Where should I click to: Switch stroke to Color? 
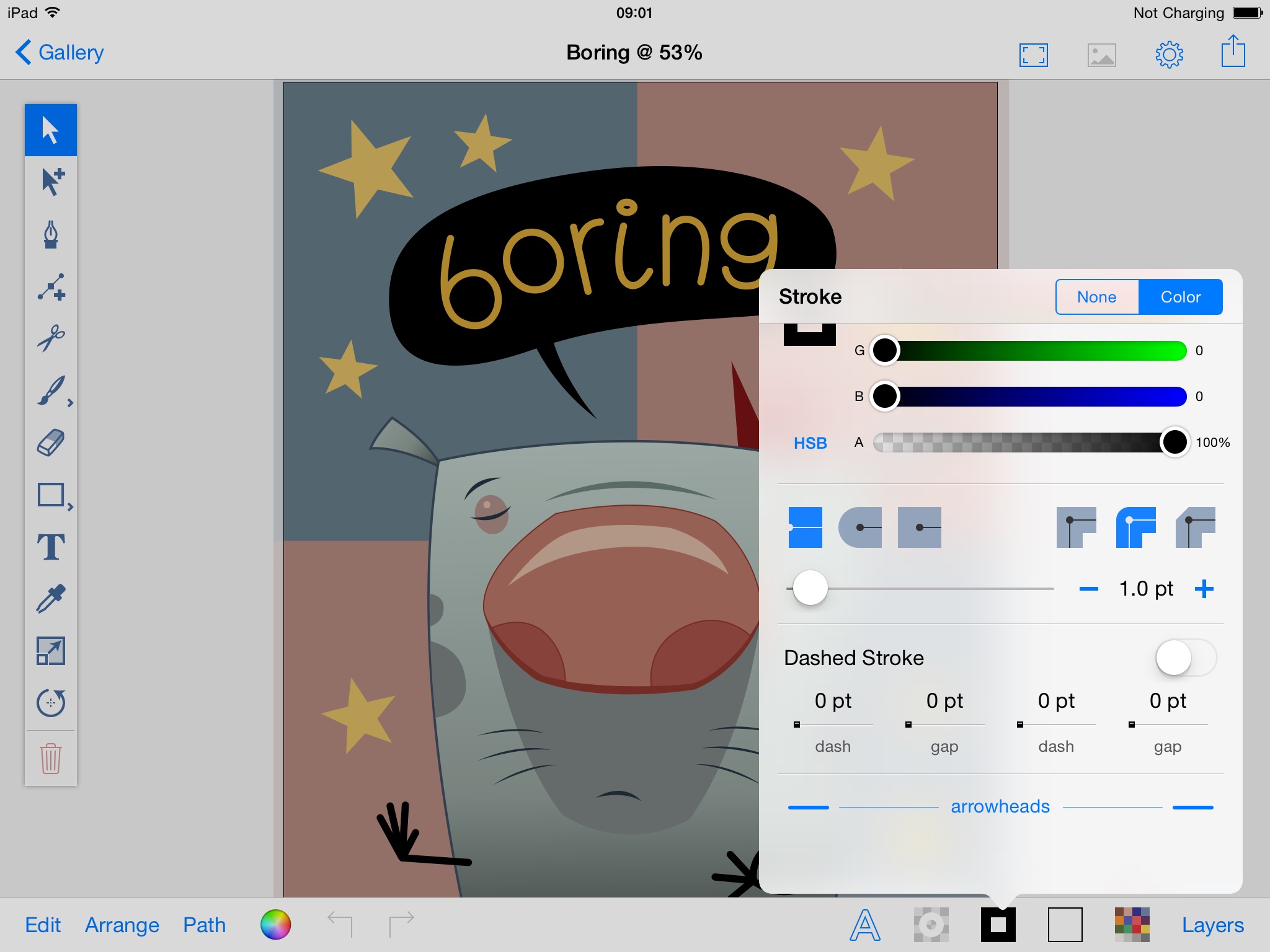click(1181, 297)
